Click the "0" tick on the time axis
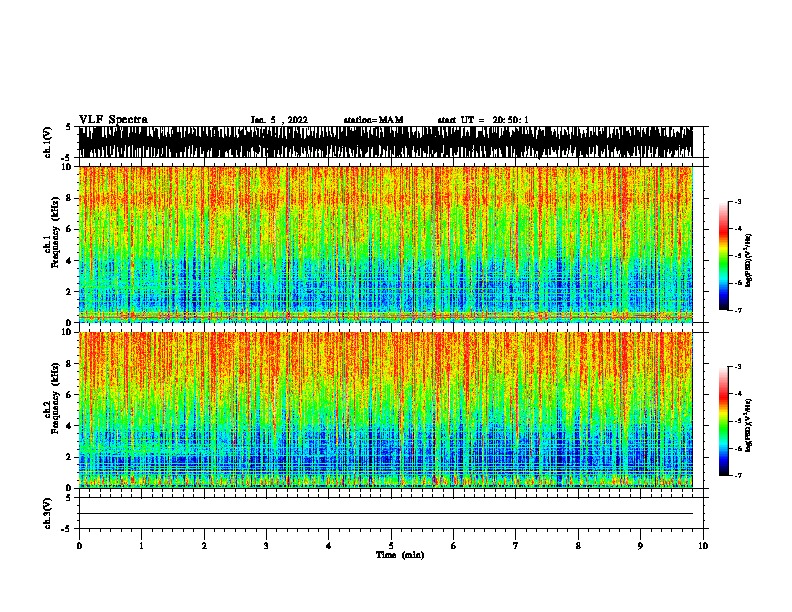The height and width of the screenshot is (612, 792). pos(79,546)
